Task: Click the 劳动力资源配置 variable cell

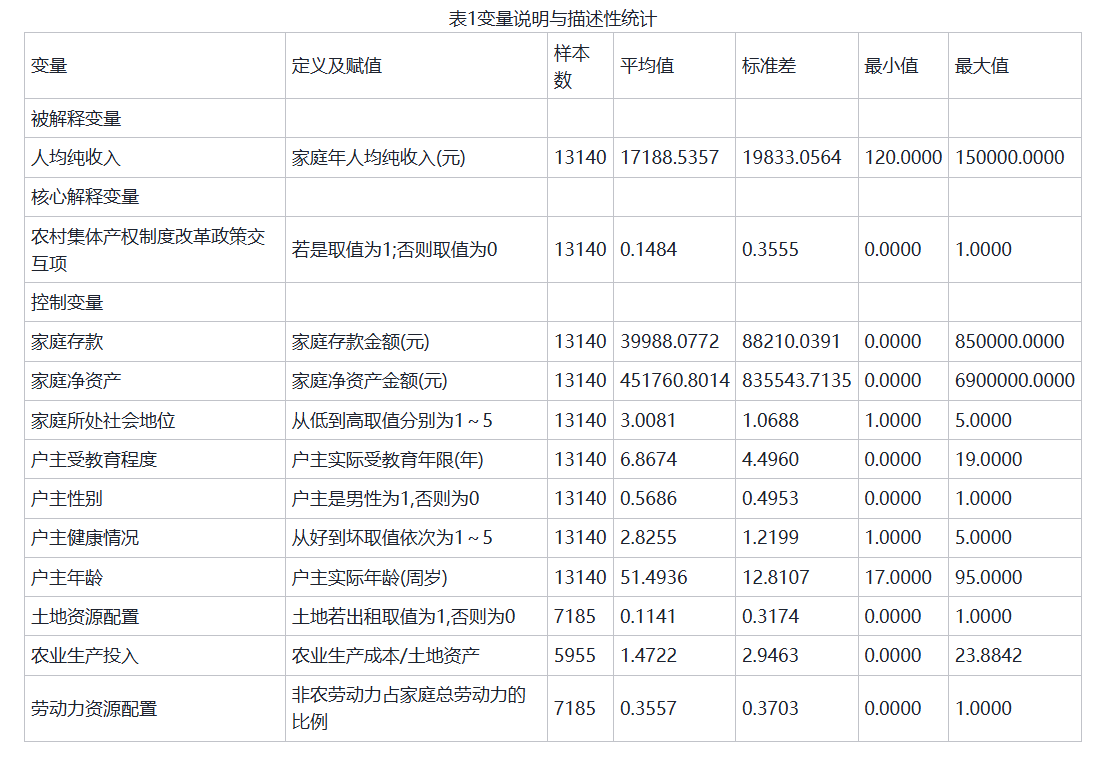Action: pyautogui.click(x=94, y=709)
